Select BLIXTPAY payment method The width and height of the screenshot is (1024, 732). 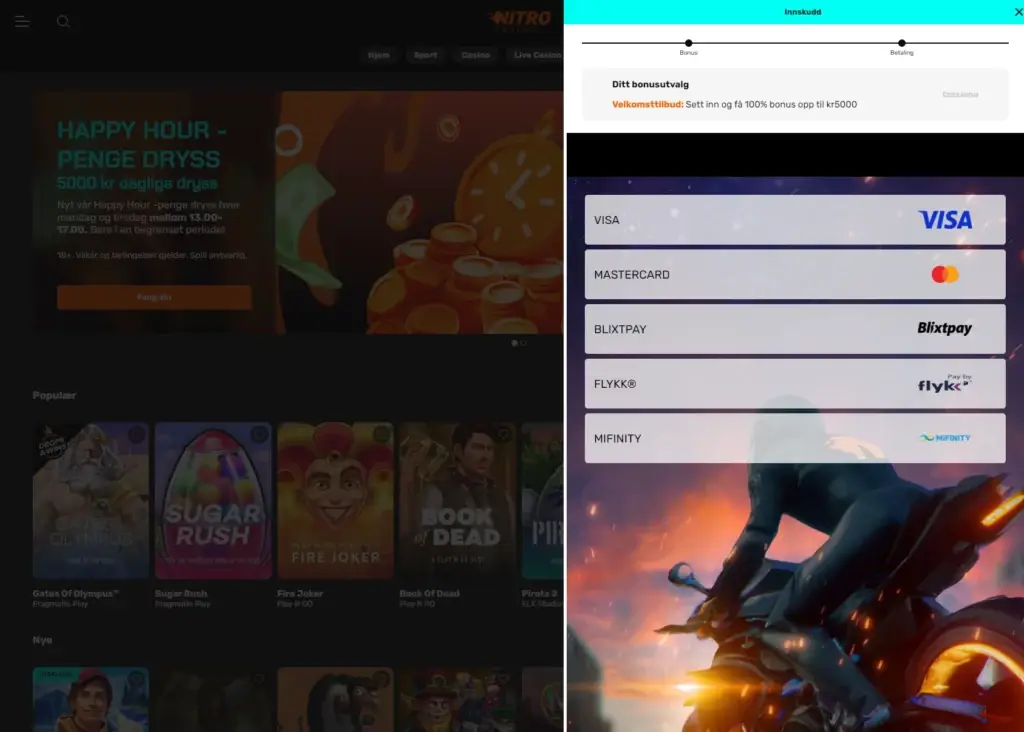click(x=795, y=329)
